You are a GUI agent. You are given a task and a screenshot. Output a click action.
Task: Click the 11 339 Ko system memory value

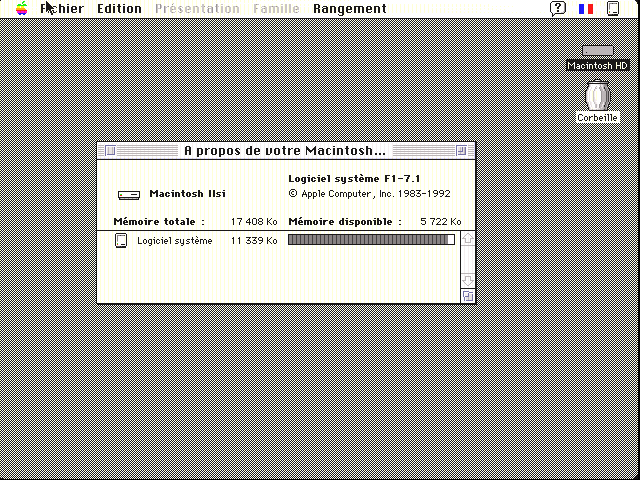[254, 241]
